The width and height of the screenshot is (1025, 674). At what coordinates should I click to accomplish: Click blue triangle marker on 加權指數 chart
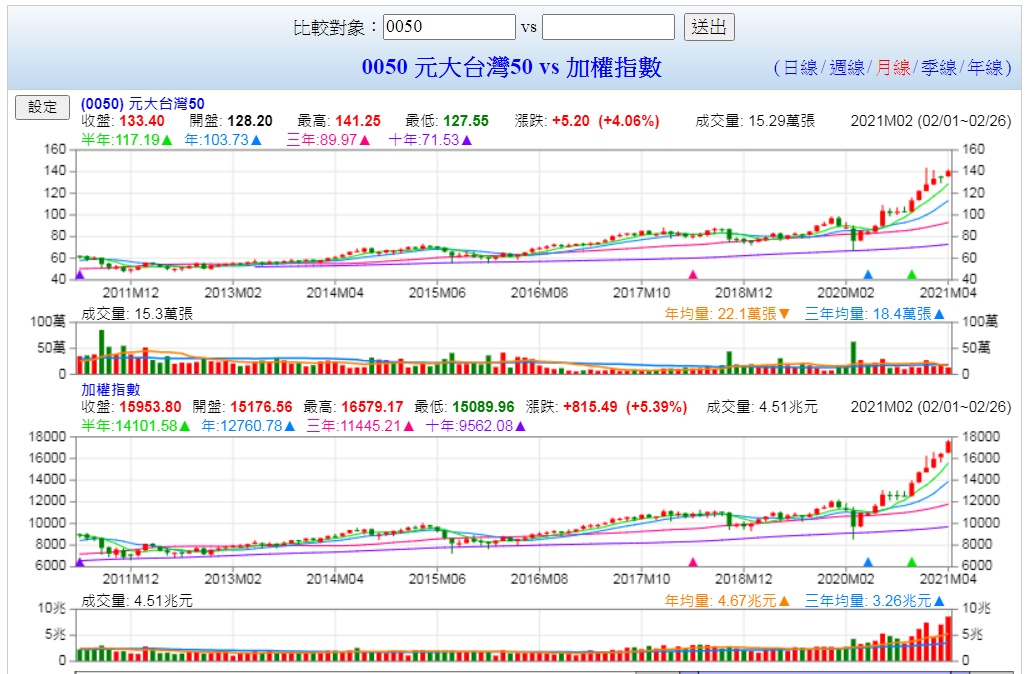coord(868,562)
